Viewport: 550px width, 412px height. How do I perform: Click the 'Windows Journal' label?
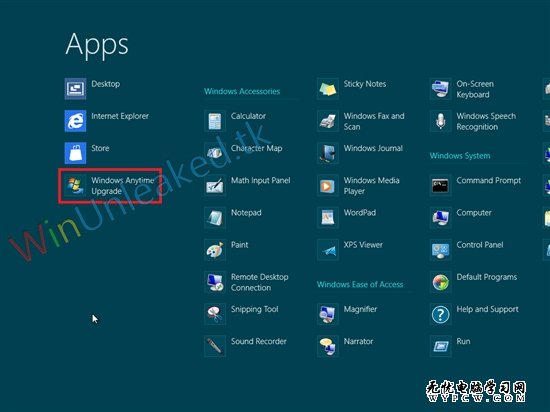point(373,148)
